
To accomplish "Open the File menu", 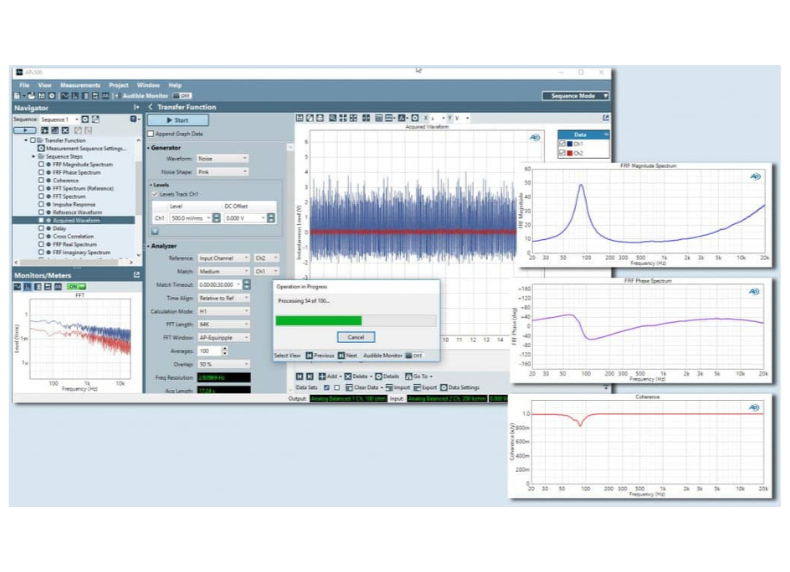I will [x=24, y=85].
